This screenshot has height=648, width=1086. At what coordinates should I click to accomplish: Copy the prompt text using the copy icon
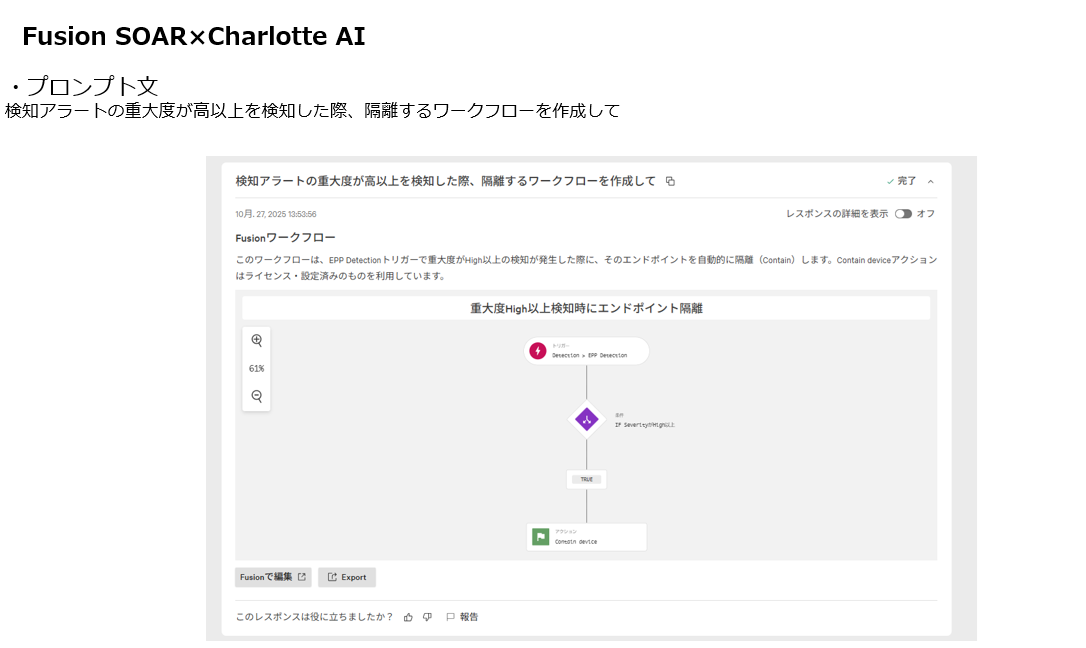pos(670,182)
